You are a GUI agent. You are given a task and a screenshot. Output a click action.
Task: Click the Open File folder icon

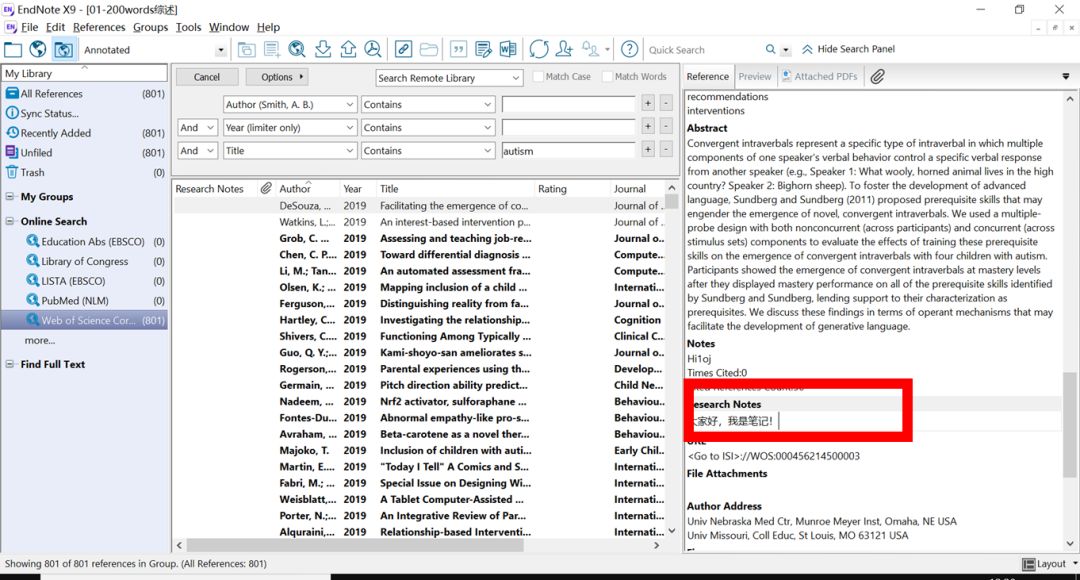tap(428, 50)
